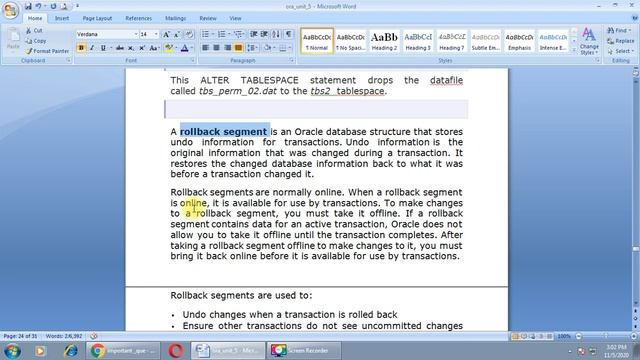The width and height of the screenshot is (640, 360).
Task: Redo the last action
Action: (53, 6)
